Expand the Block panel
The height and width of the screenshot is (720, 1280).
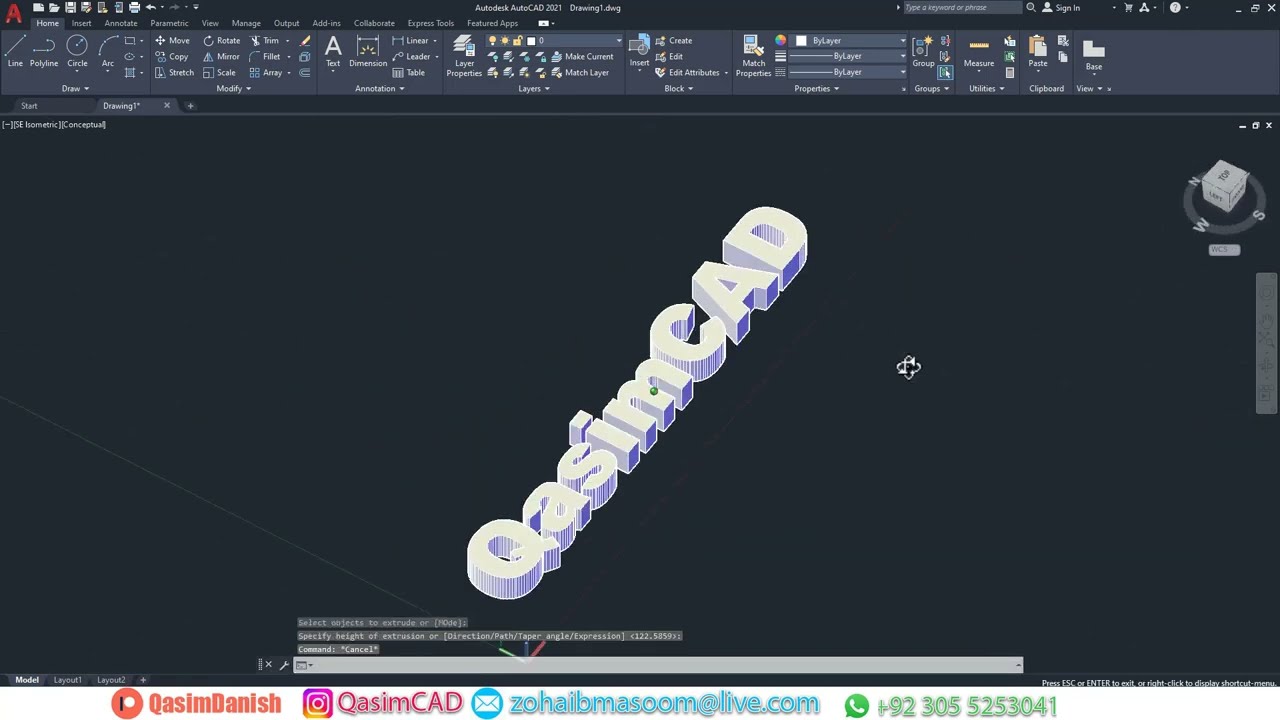(x=679, y=88)
